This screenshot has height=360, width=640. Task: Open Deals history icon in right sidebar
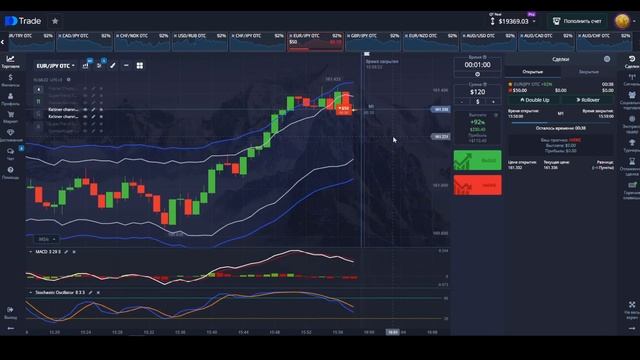pos(631,62)
